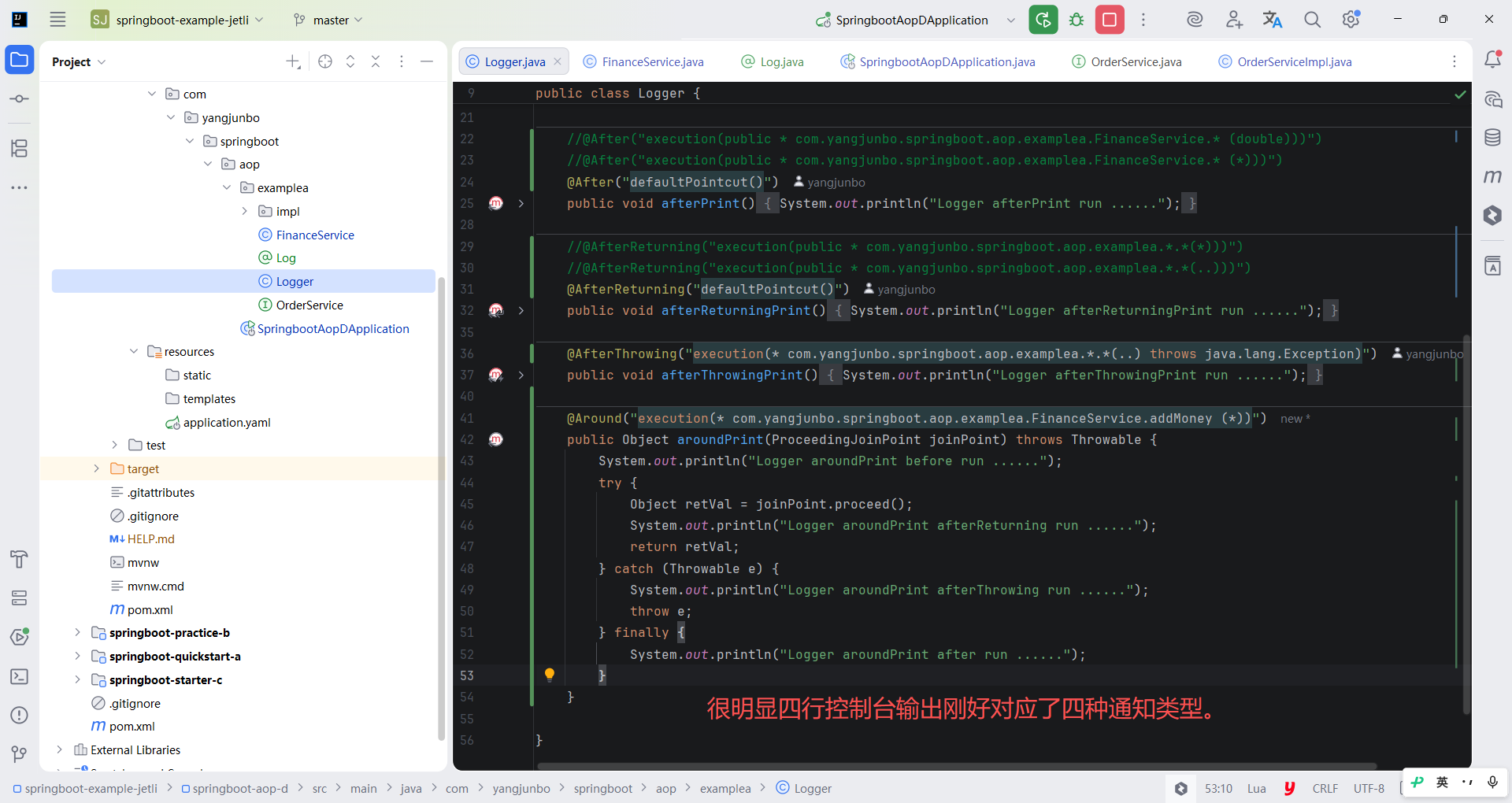Image resolution: width=1512 pixels, height=803 pixels.
Task: Open the Commit tool window icon
Action: pyautogui.click(x=20, y=99)
